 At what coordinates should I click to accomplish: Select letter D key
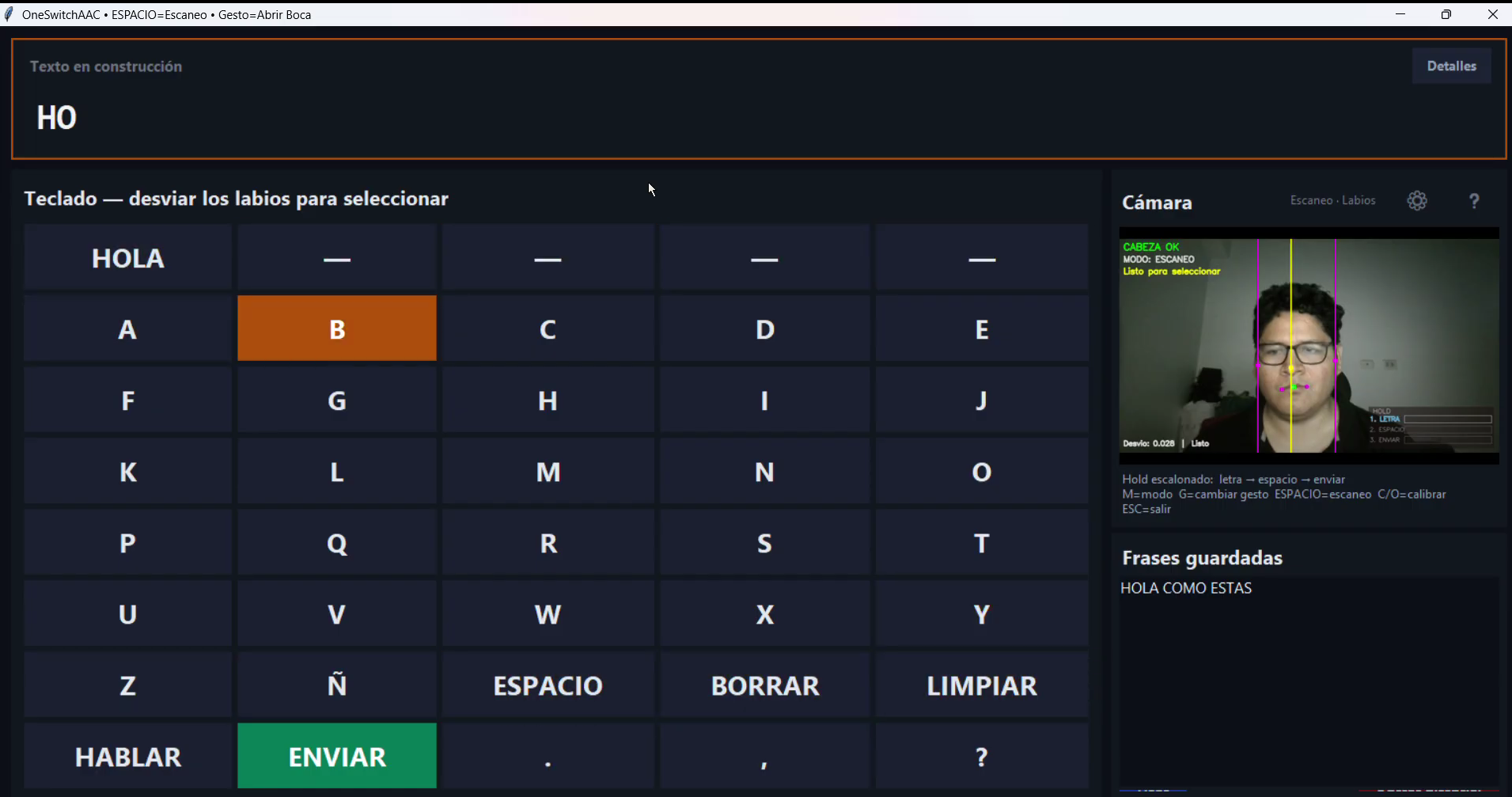[765, 328]
